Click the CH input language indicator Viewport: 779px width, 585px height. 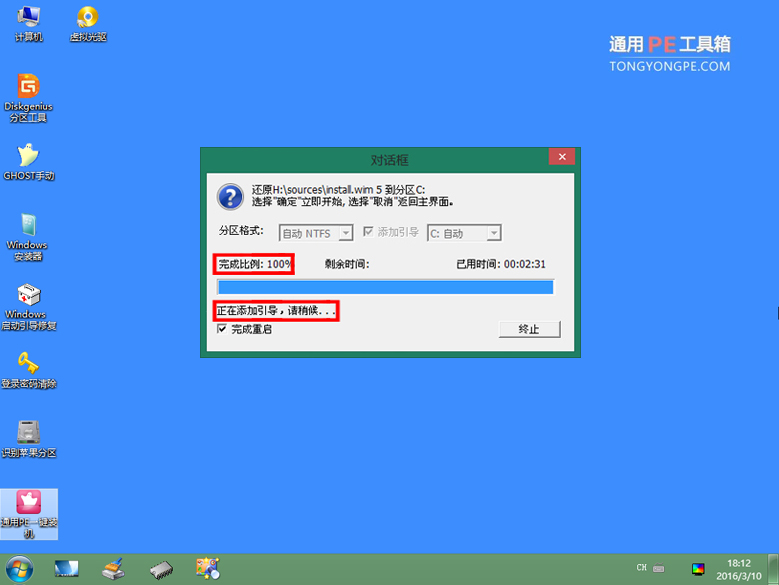pos(641,567)
